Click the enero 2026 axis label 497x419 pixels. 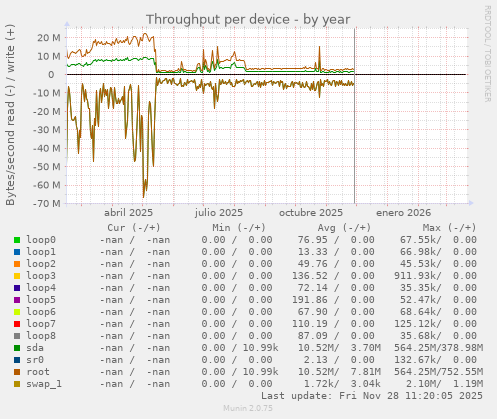[x=403, y=213]
